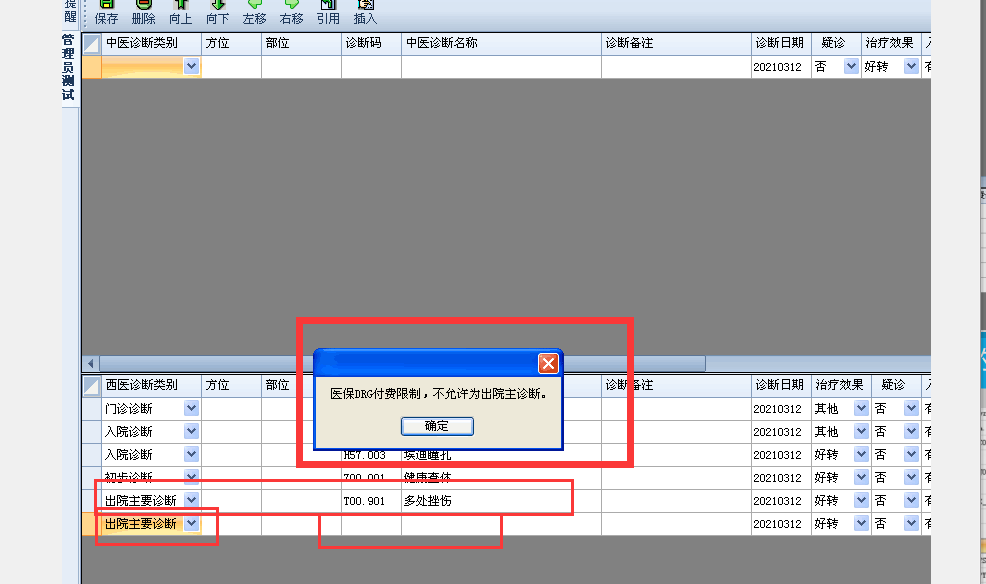986x584 pixels.
Task: Click 部位 header in 中医 grid
Action: pyautogui.click(x=301, y=43)
